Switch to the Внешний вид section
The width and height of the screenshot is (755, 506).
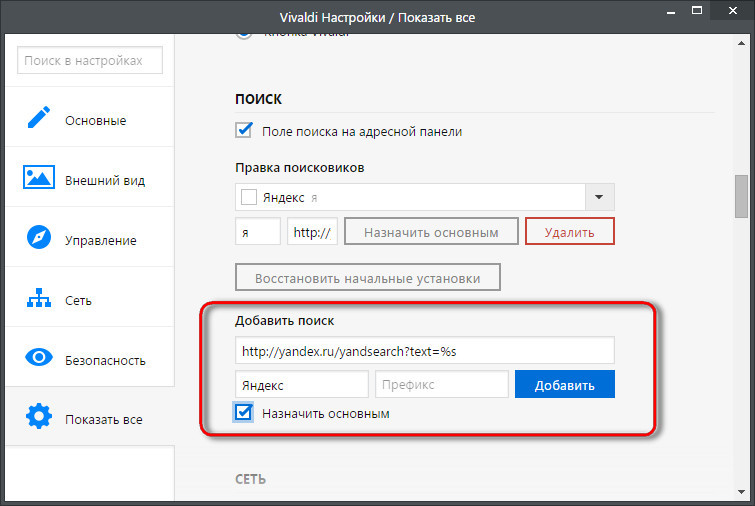point(90,177)
